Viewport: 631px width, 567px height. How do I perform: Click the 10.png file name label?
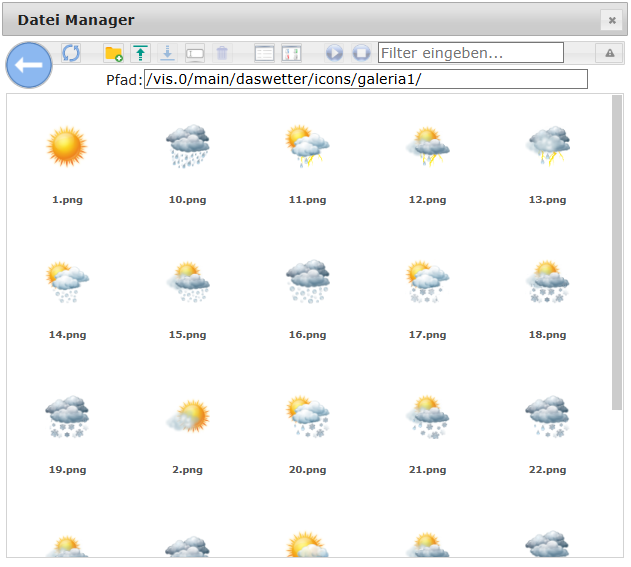188,200
